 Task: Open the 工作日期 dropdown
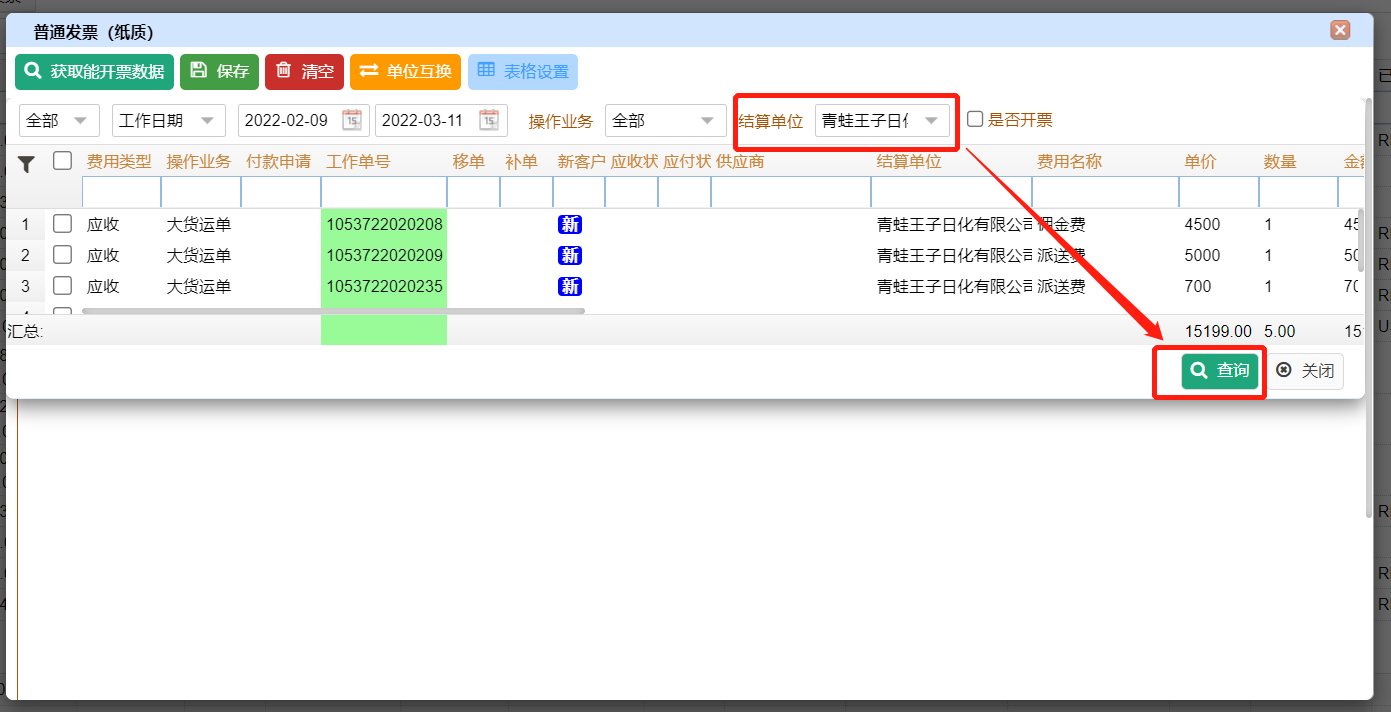[169, 120]
